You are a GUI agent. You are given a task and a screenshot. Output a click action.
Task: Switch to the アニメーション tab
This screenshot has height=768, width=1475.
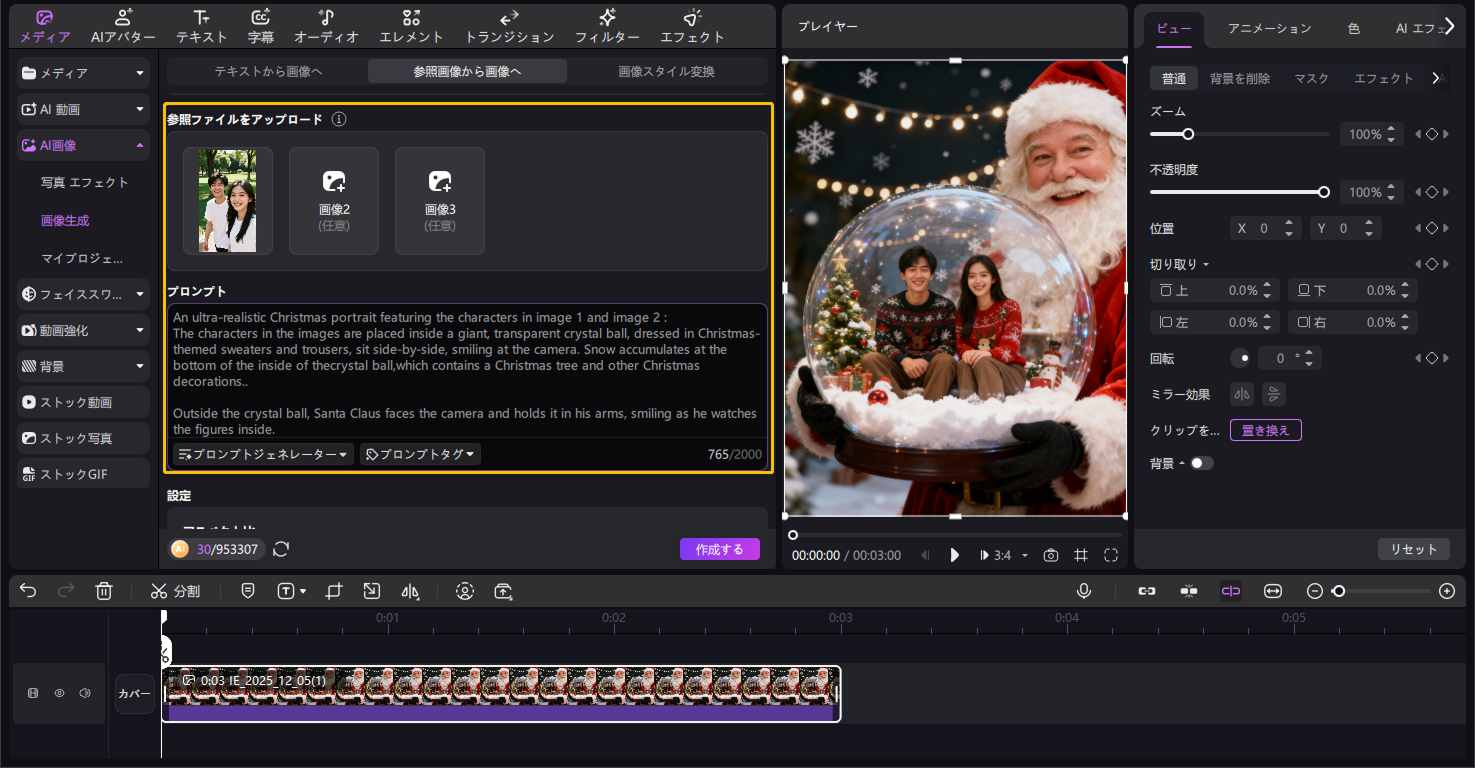(1269, 29)
